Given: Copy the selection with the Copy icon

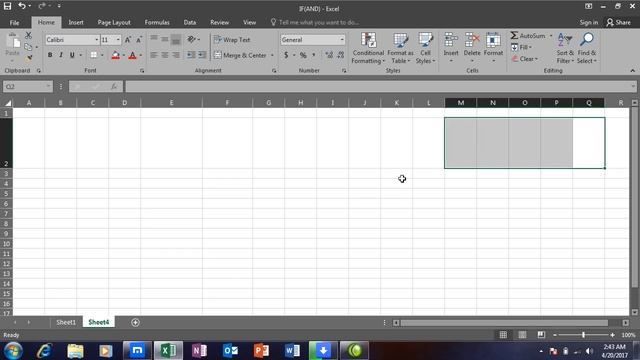Looking at the screenshot, I should (28, 47).
